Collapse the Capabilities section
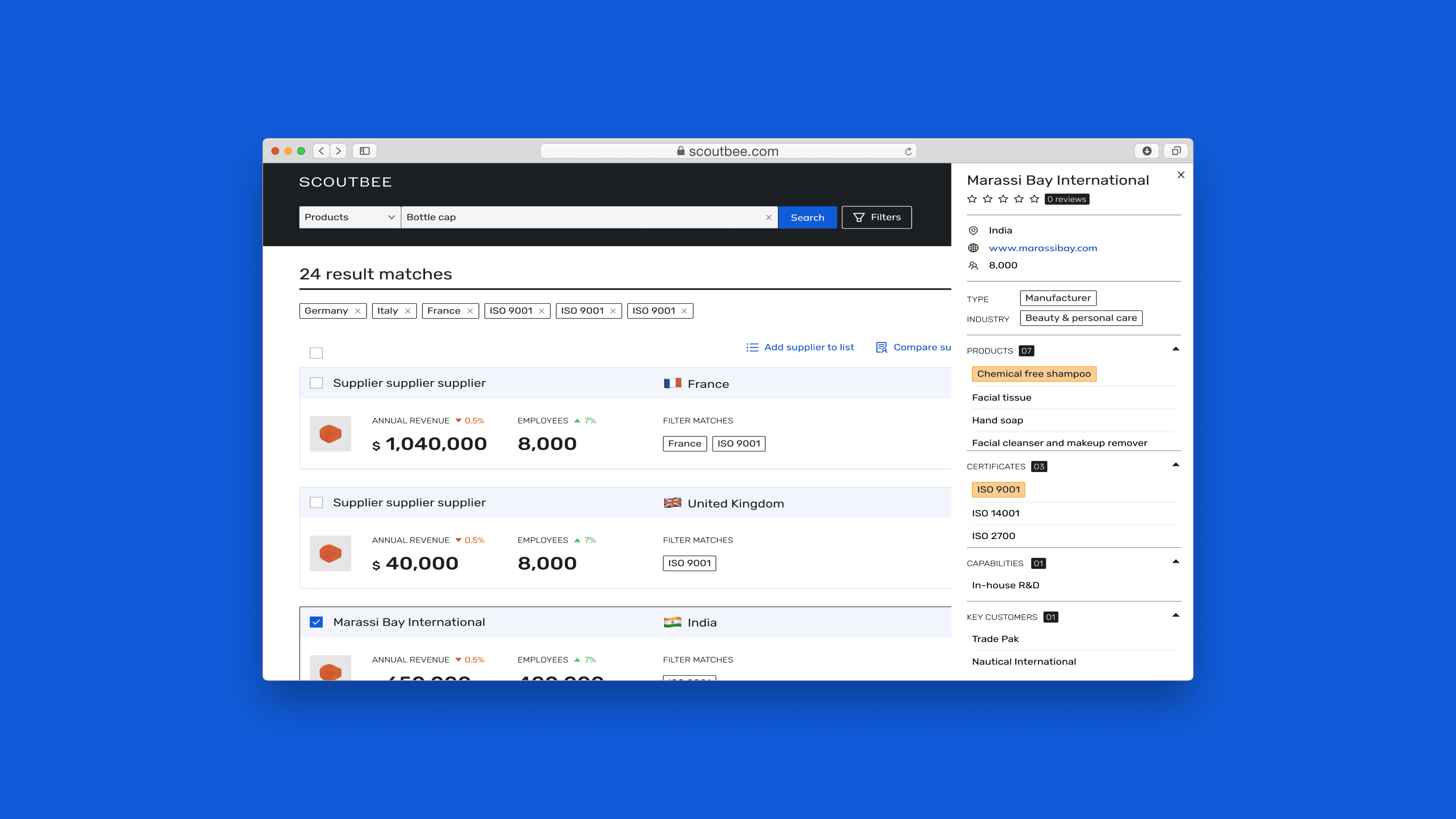This screenshot has width=1456, height=819. click(1176, 562)
